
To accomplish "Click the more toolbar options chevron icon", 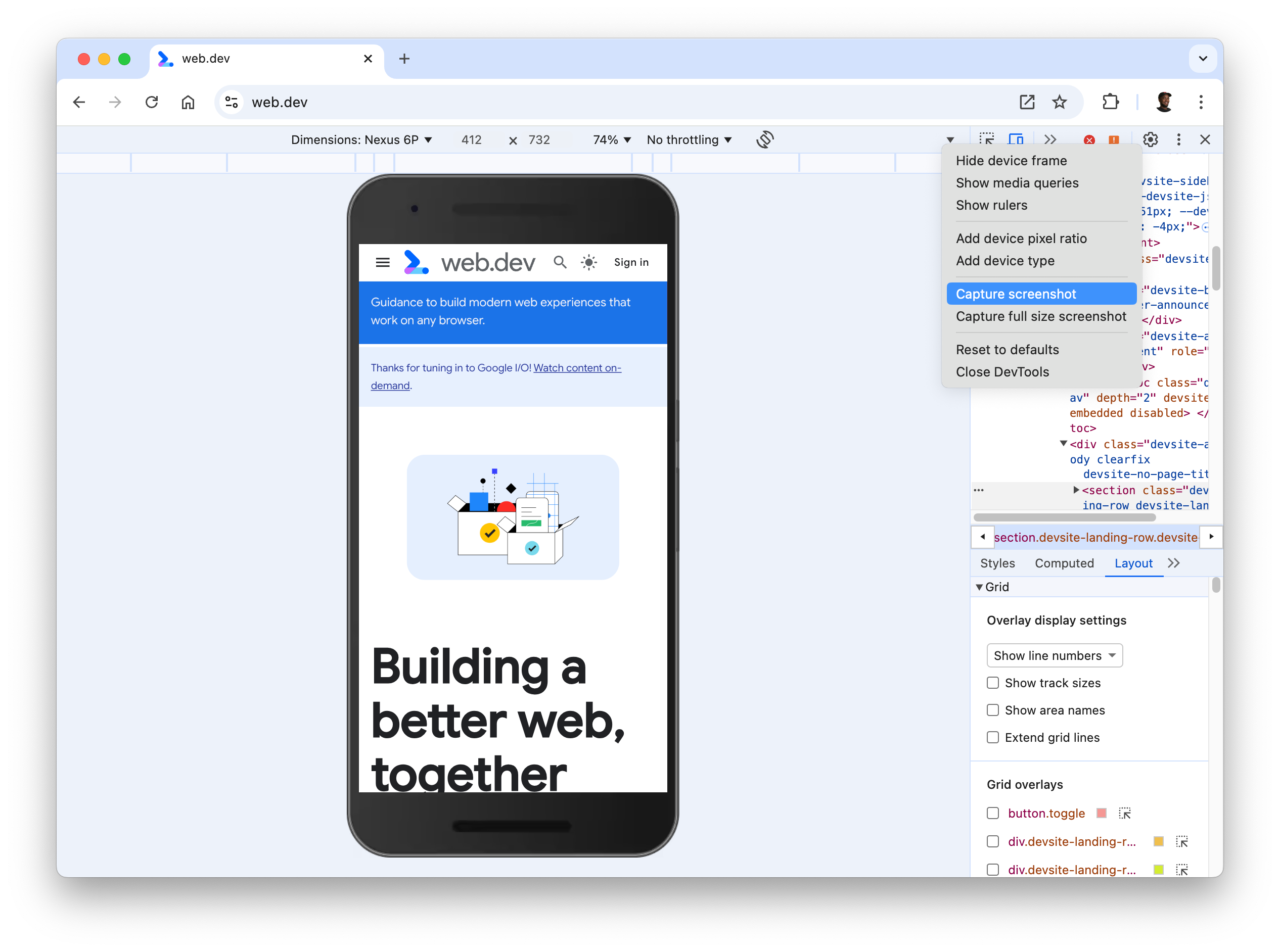I will tap(1052, 139).
